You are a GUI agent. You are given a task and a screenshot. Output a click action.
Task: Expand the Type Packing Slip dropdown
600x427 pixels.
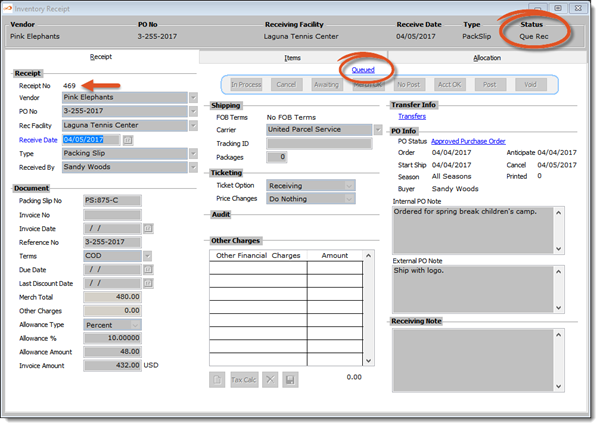[x=194, y=154]
